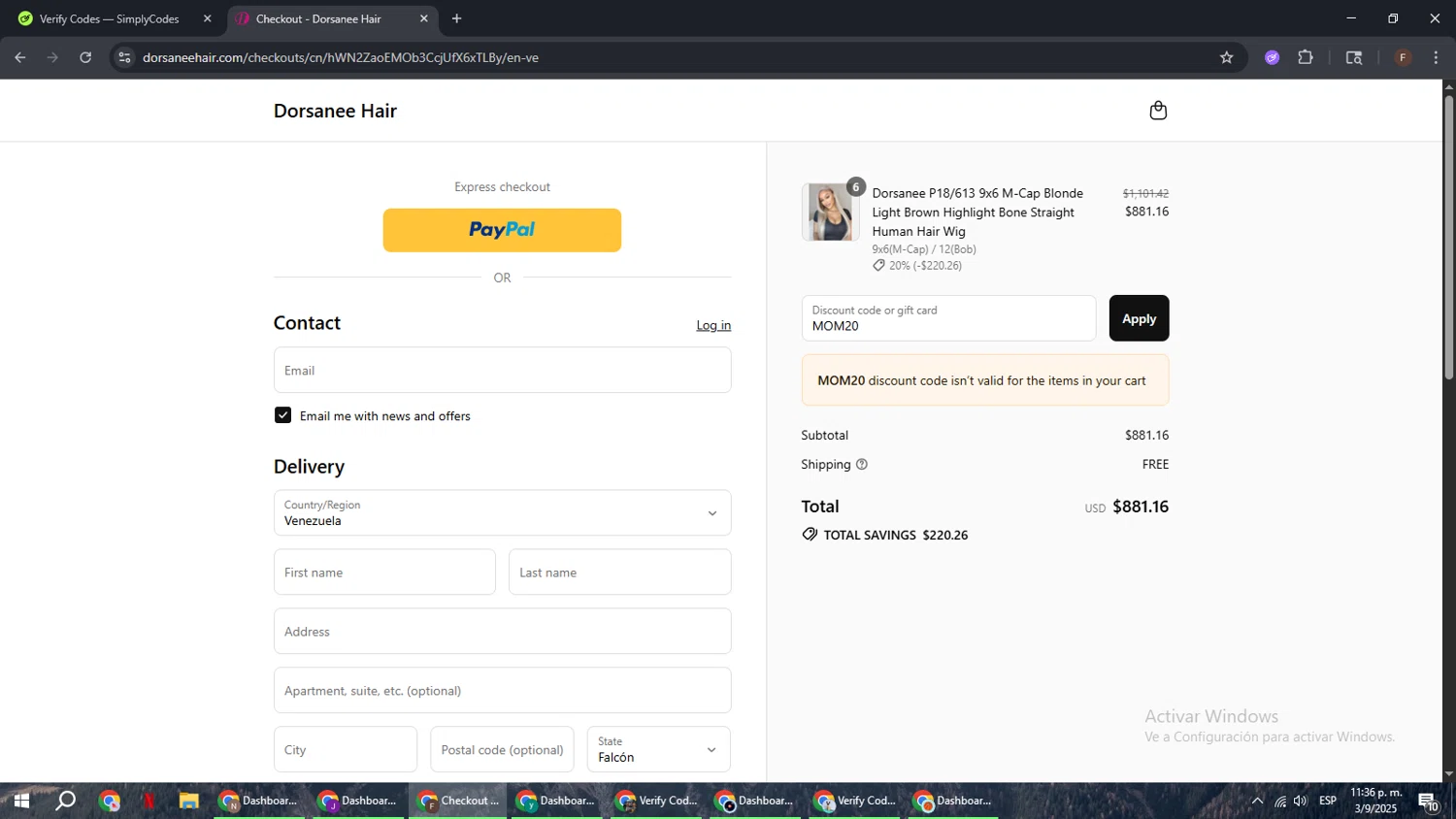
Task: Open network settings in system tray
Action: click(1280, 801)
